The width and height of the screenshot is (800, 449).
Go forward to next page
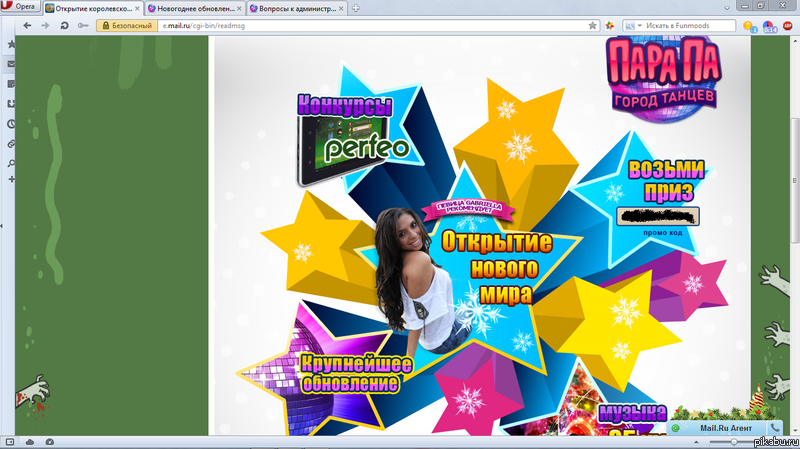45,26
